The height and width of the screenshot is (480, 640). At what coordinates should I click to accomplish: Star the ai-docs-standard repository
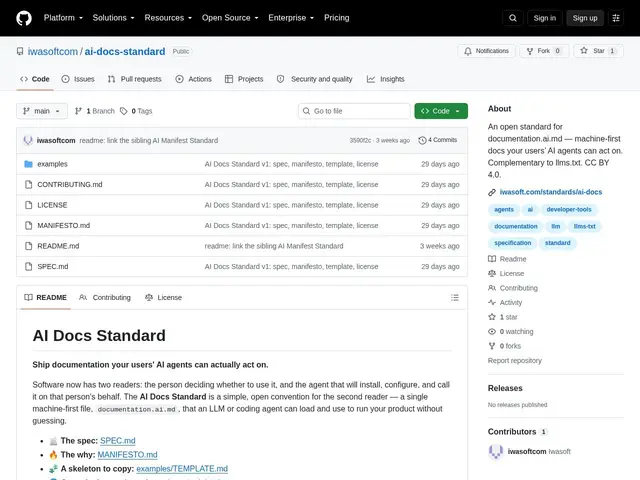[598, 51]
